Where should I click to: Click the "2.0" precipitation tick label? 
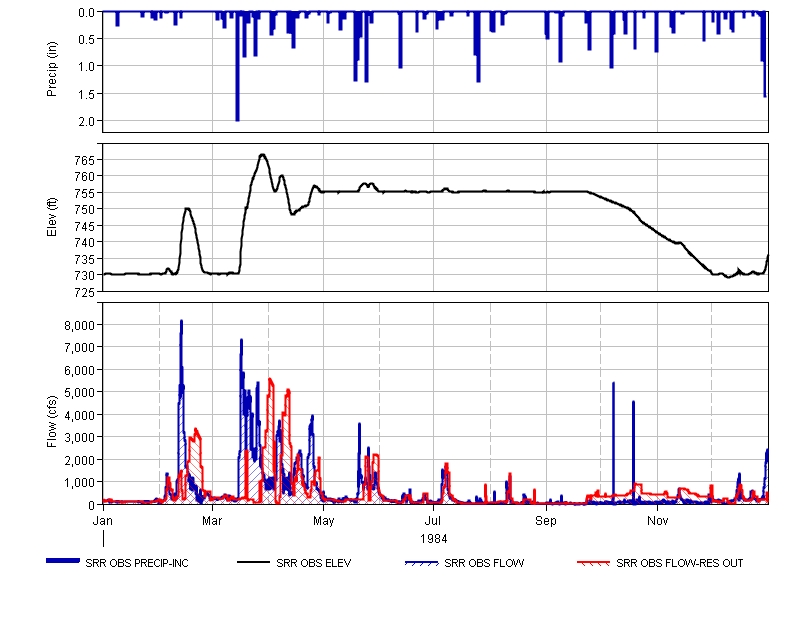point(87,121)
